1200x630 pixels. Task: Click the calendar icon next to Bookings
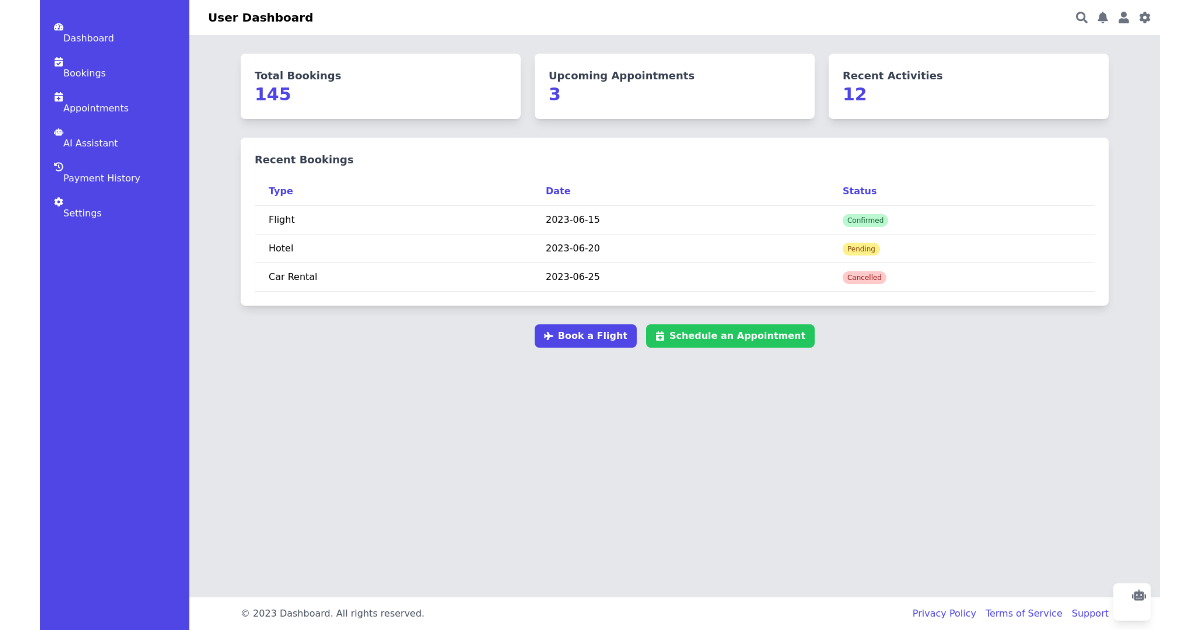[x=58, y=62]
